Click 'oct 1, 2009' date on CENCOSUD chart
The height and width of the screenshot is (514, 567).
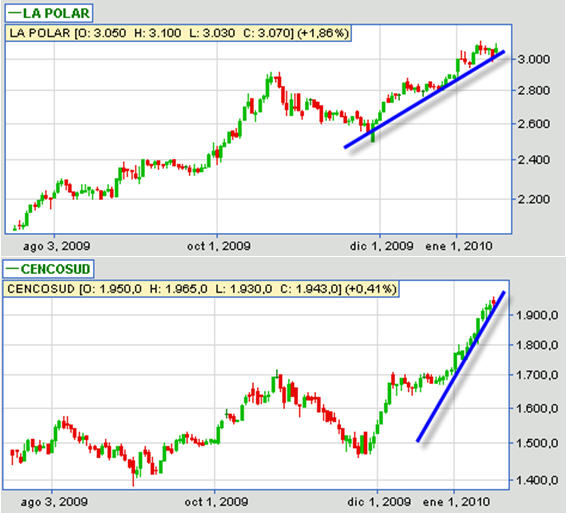[x=216, y=502]
